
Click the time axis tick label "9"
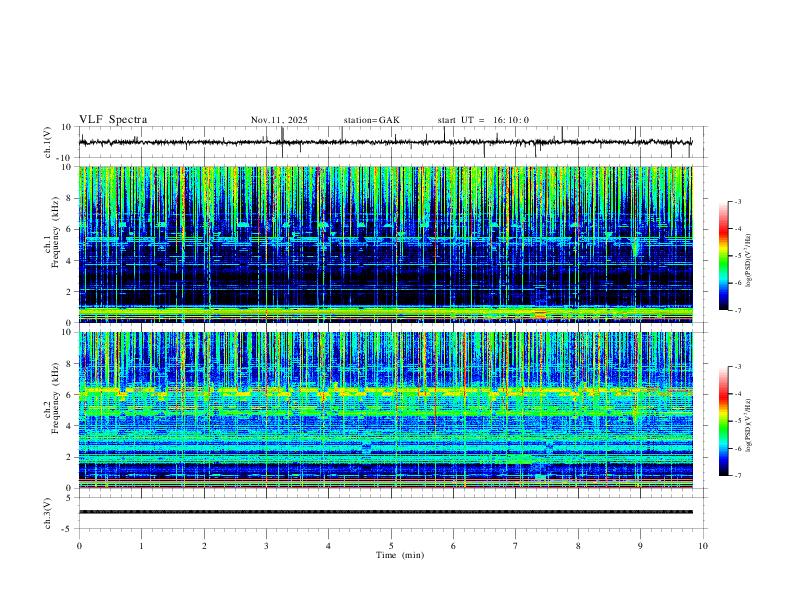[640, 546]
